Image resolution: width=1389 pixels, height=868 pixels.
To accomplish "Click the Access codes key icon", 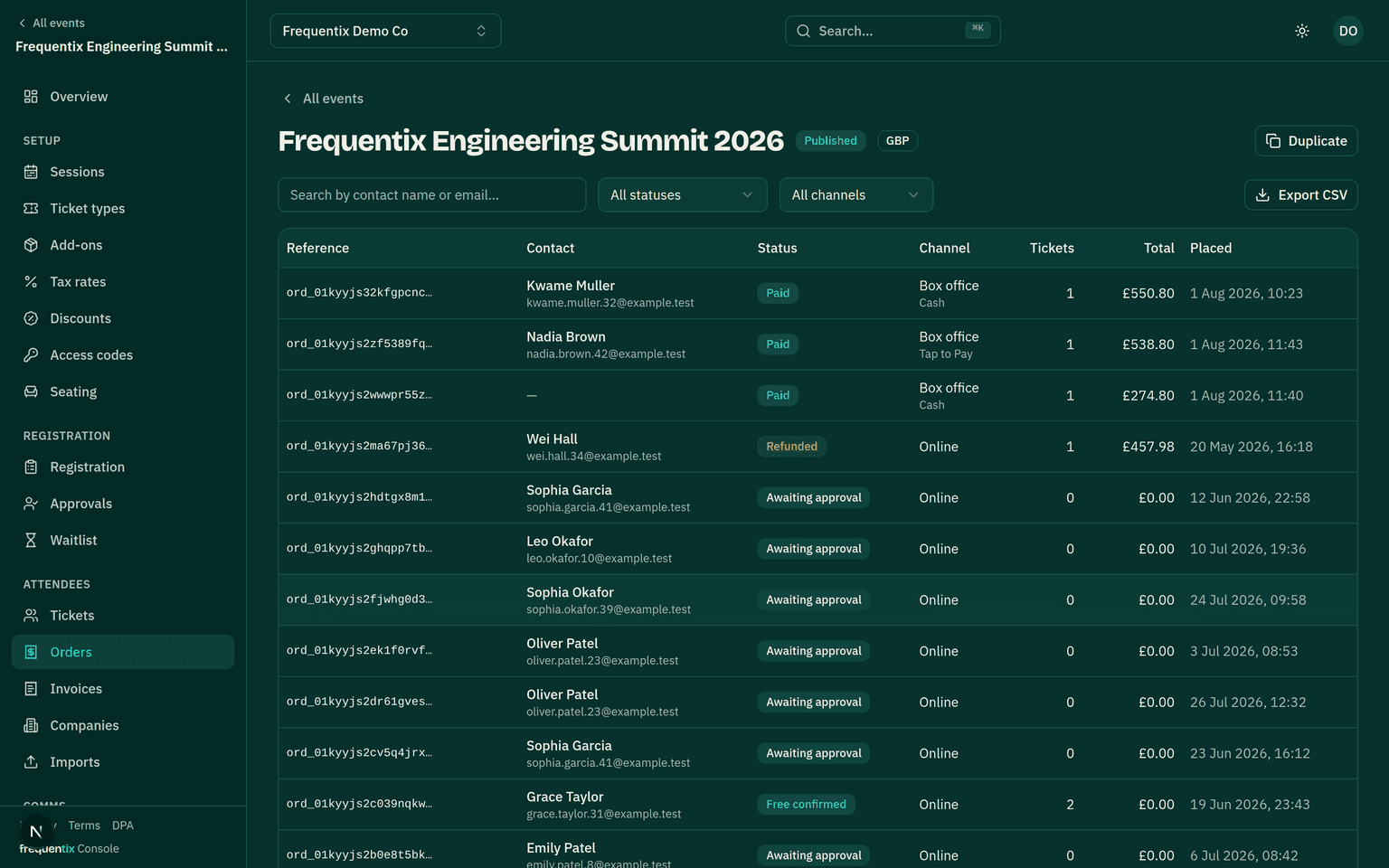I will pyautogui.click(x=31, y=355).
